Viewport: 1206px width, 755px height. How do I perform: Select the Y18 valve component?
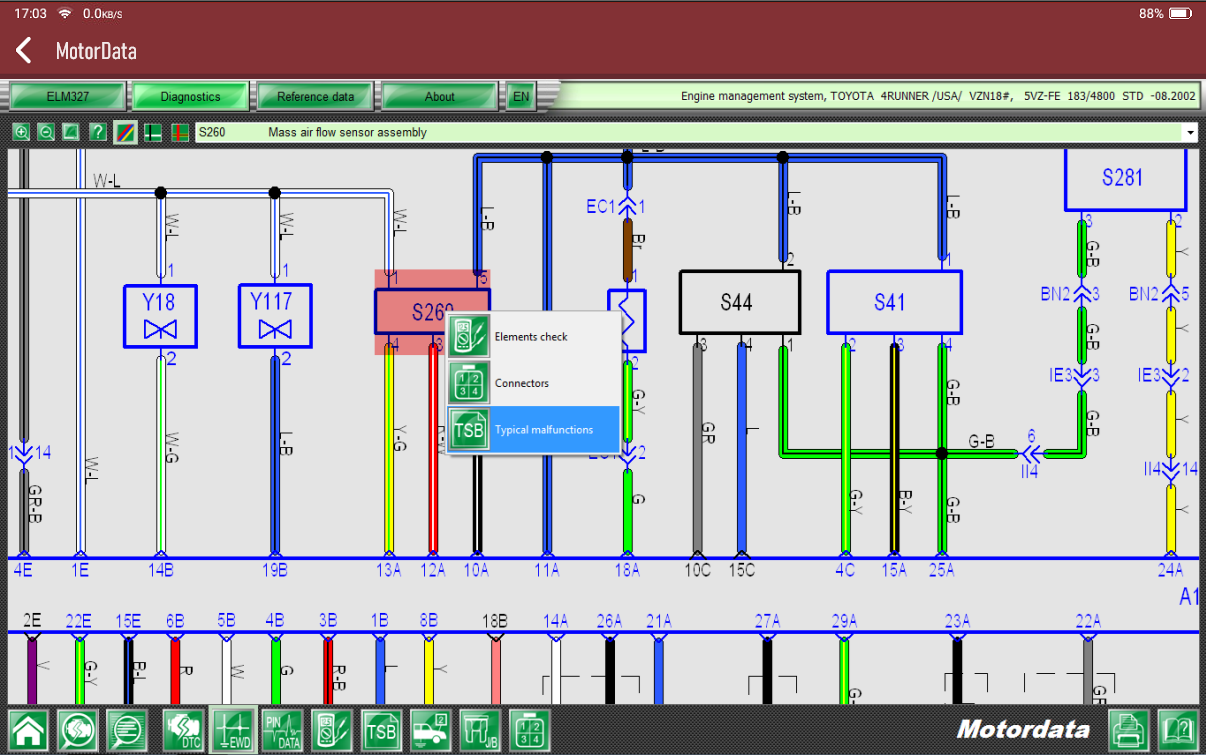click(x=160, y=316)
